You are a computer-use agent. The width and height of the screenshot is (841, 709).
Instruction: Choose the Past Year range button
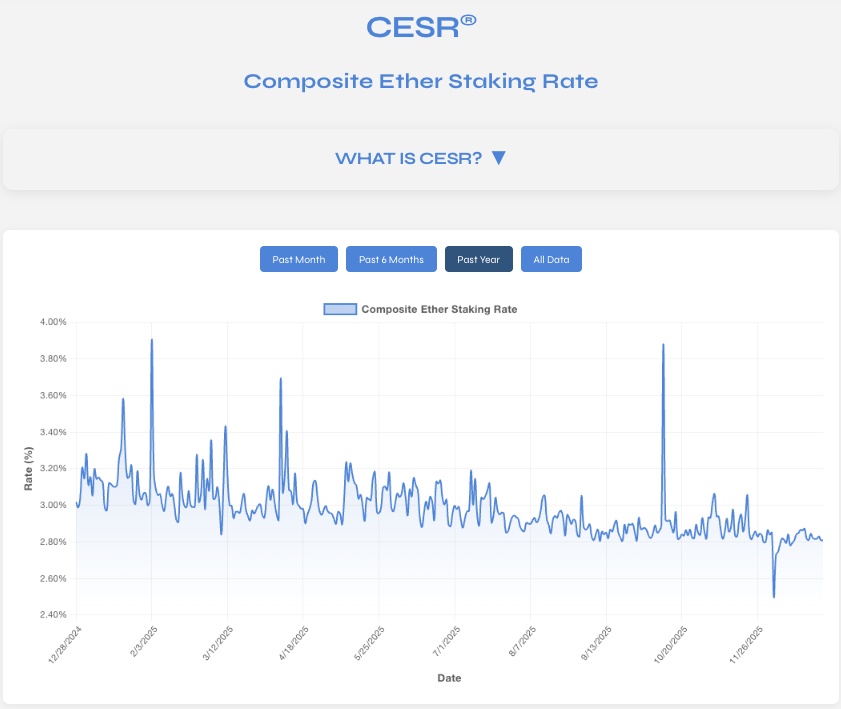coord(478,259)
